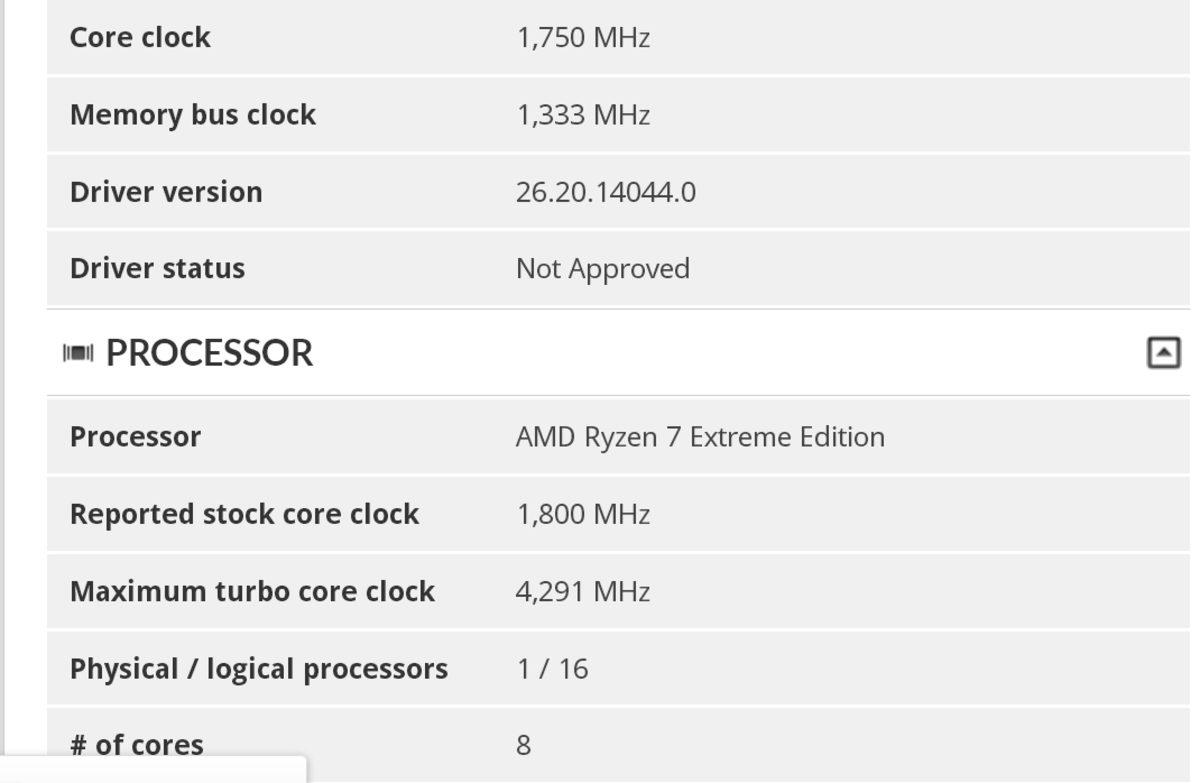Click the Processor row label

(134, 436)
